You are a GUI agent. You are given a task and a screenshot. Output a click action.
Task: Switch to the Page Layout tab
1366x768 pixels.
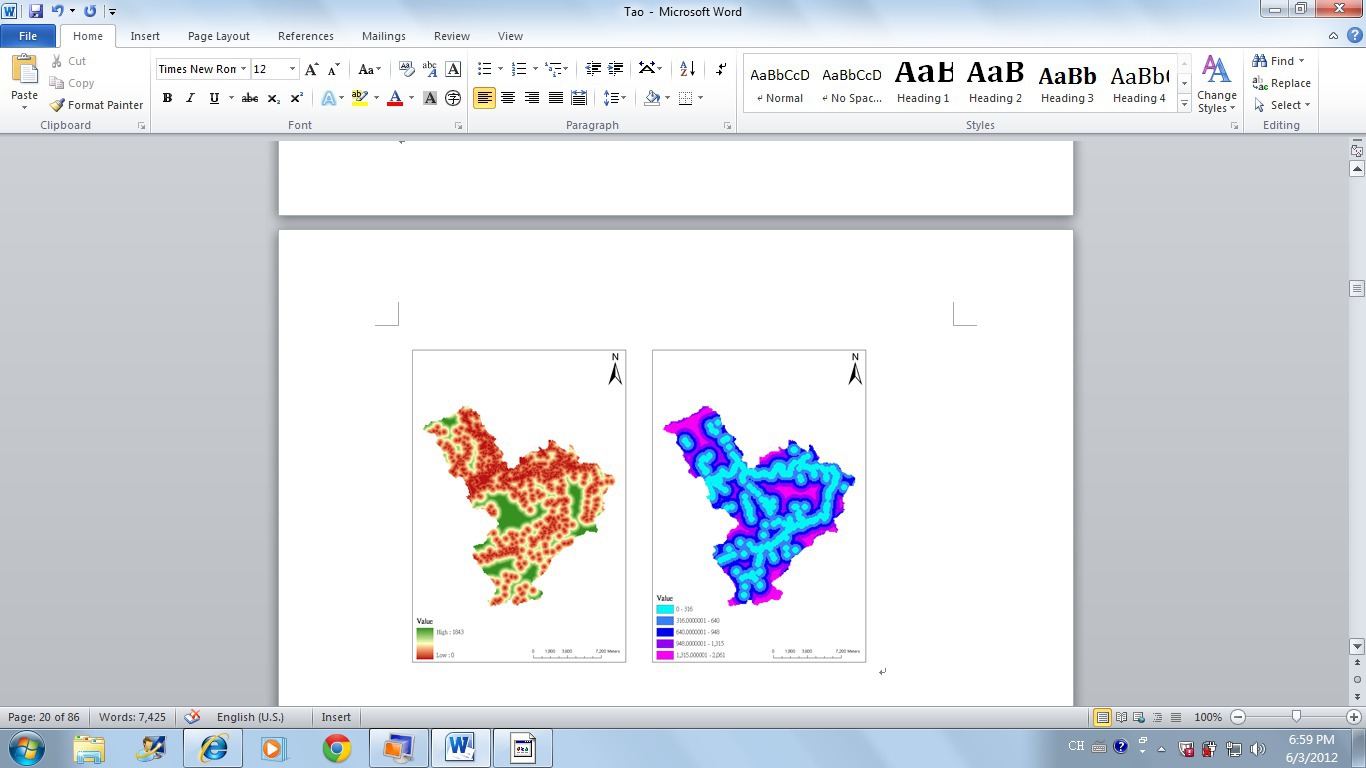219,36
